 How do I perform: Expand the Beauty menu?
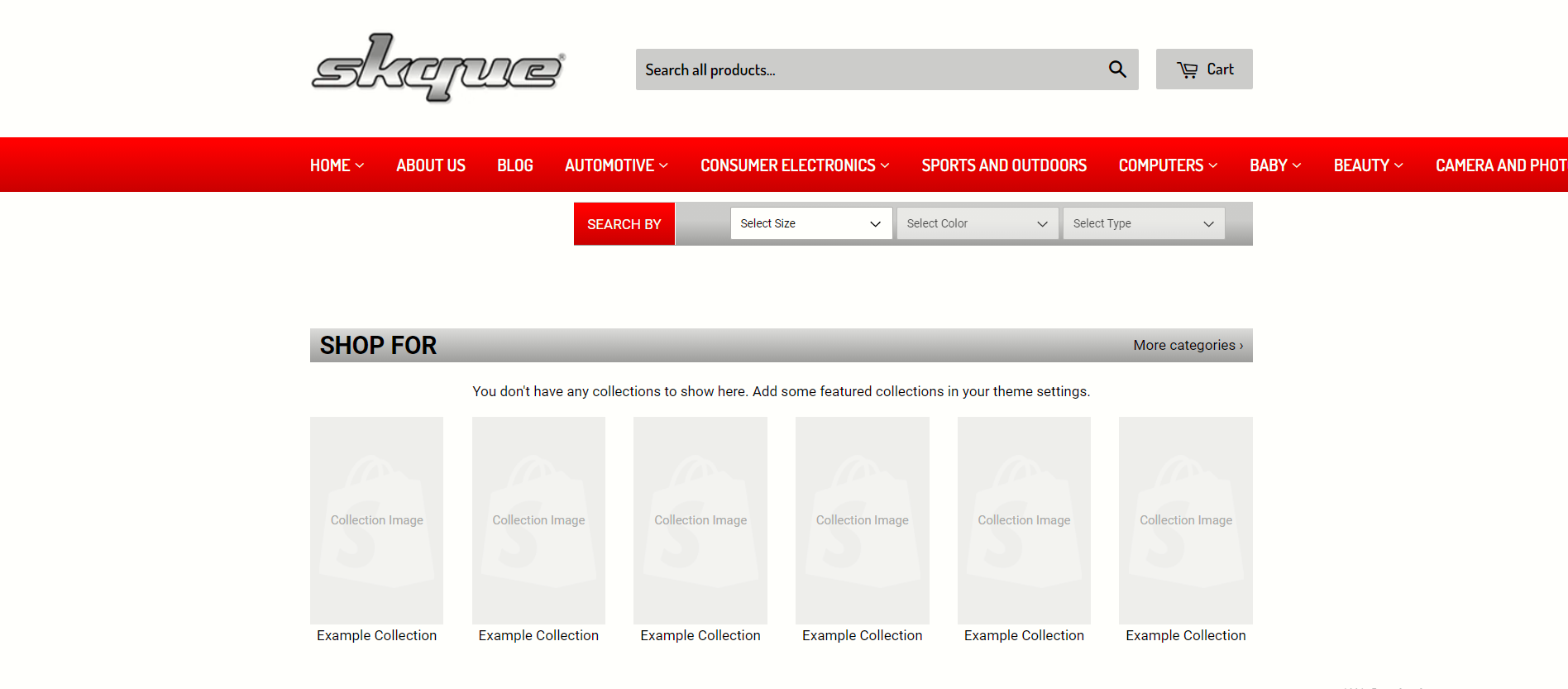(x=1368, y=165)
